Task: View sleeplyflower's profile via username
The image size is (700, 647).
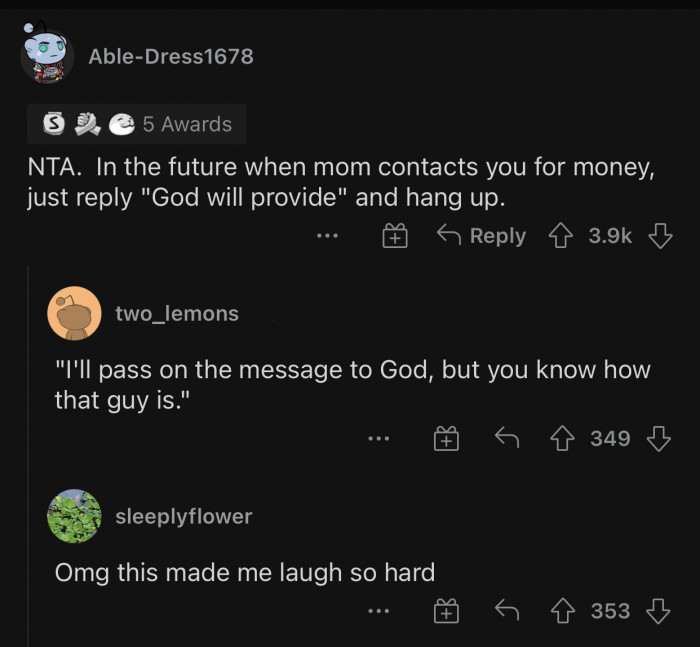Action: 183,516
